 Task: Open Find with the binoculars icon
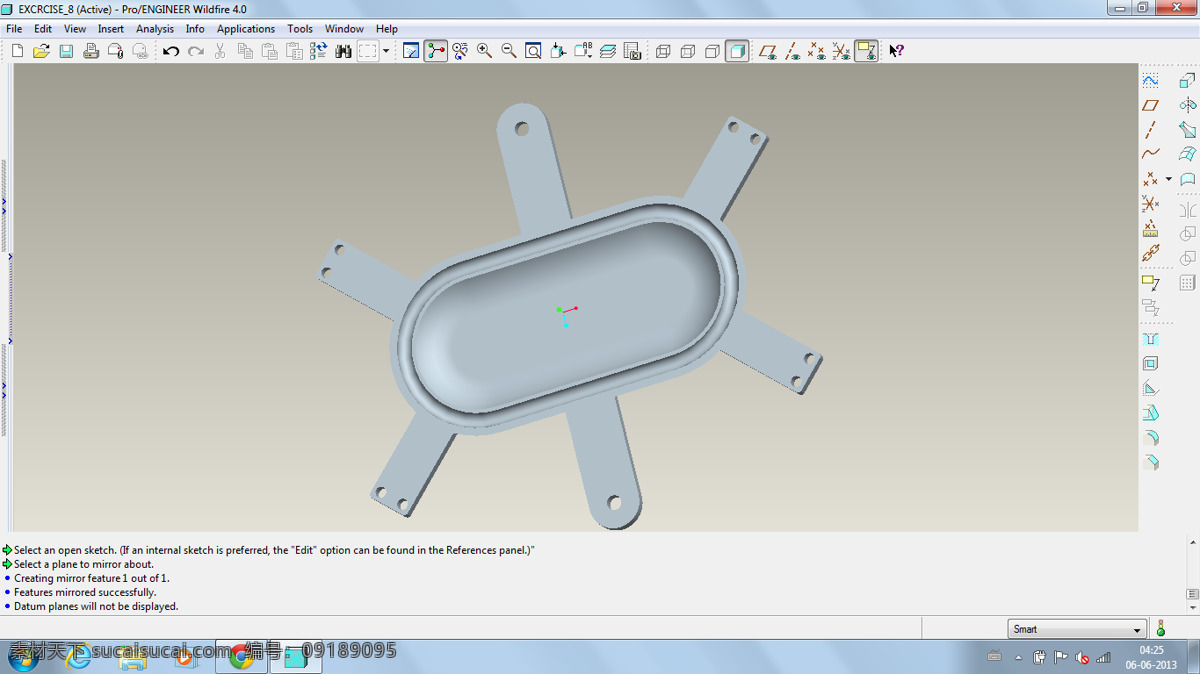pyautogui.click(x=343, y=51)
